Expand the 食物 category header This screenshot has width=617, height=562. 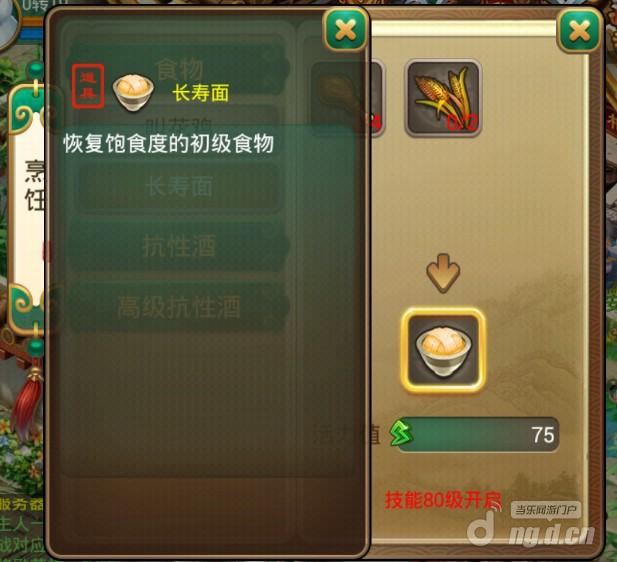pos(179,69)
